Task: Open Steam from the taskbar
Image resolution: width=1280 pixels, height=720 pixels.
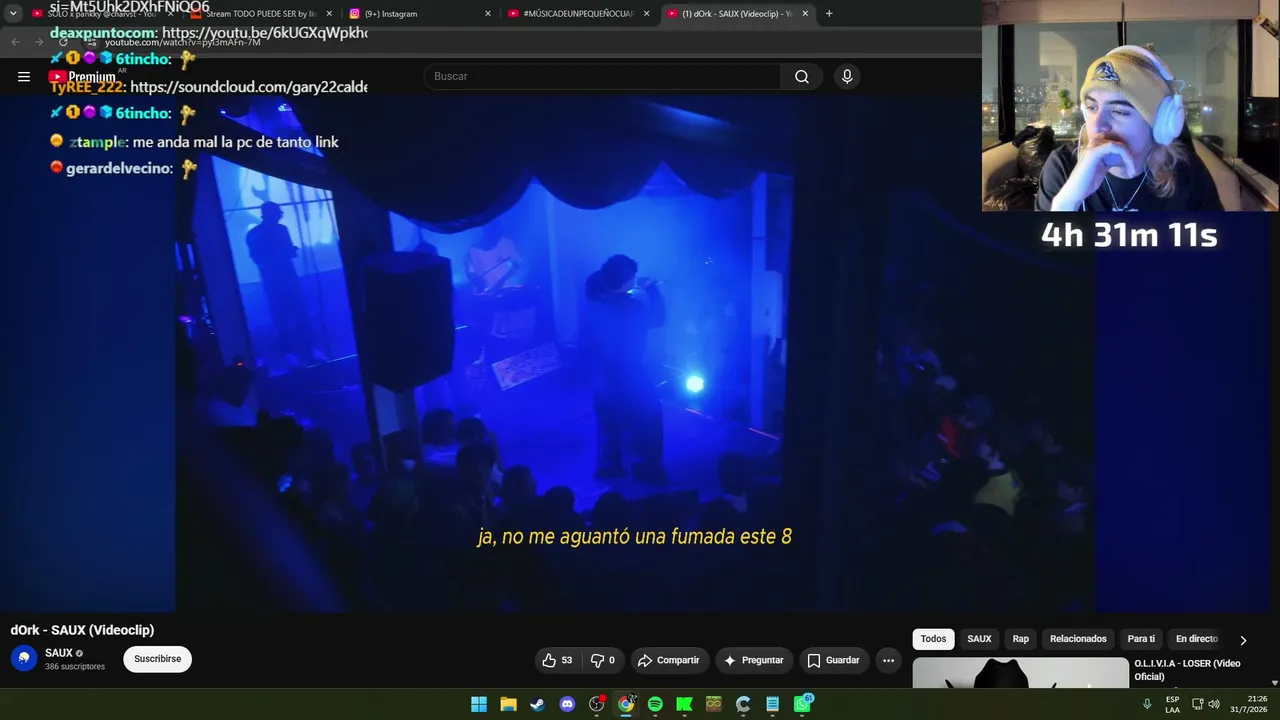Action: (537, 704)
